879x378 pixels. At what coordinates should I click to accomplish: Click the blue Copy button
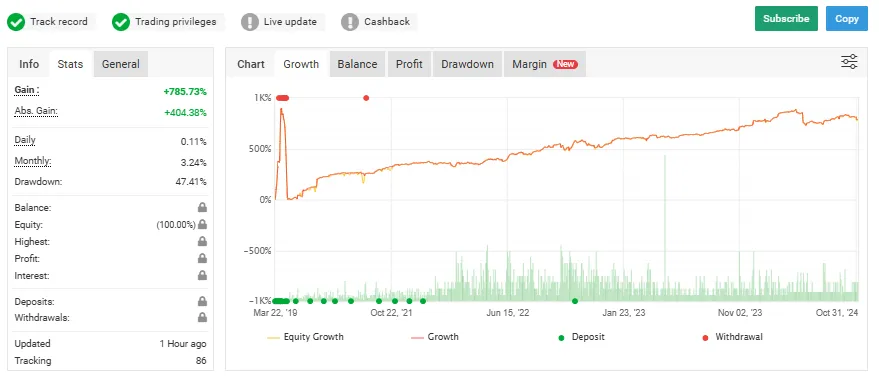[x=846, y=19]
